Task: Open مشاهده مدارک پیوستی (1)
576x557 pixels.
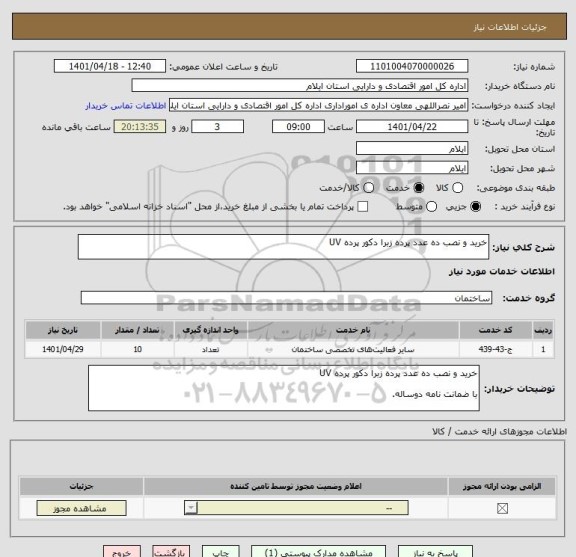Action: (318, 552)
